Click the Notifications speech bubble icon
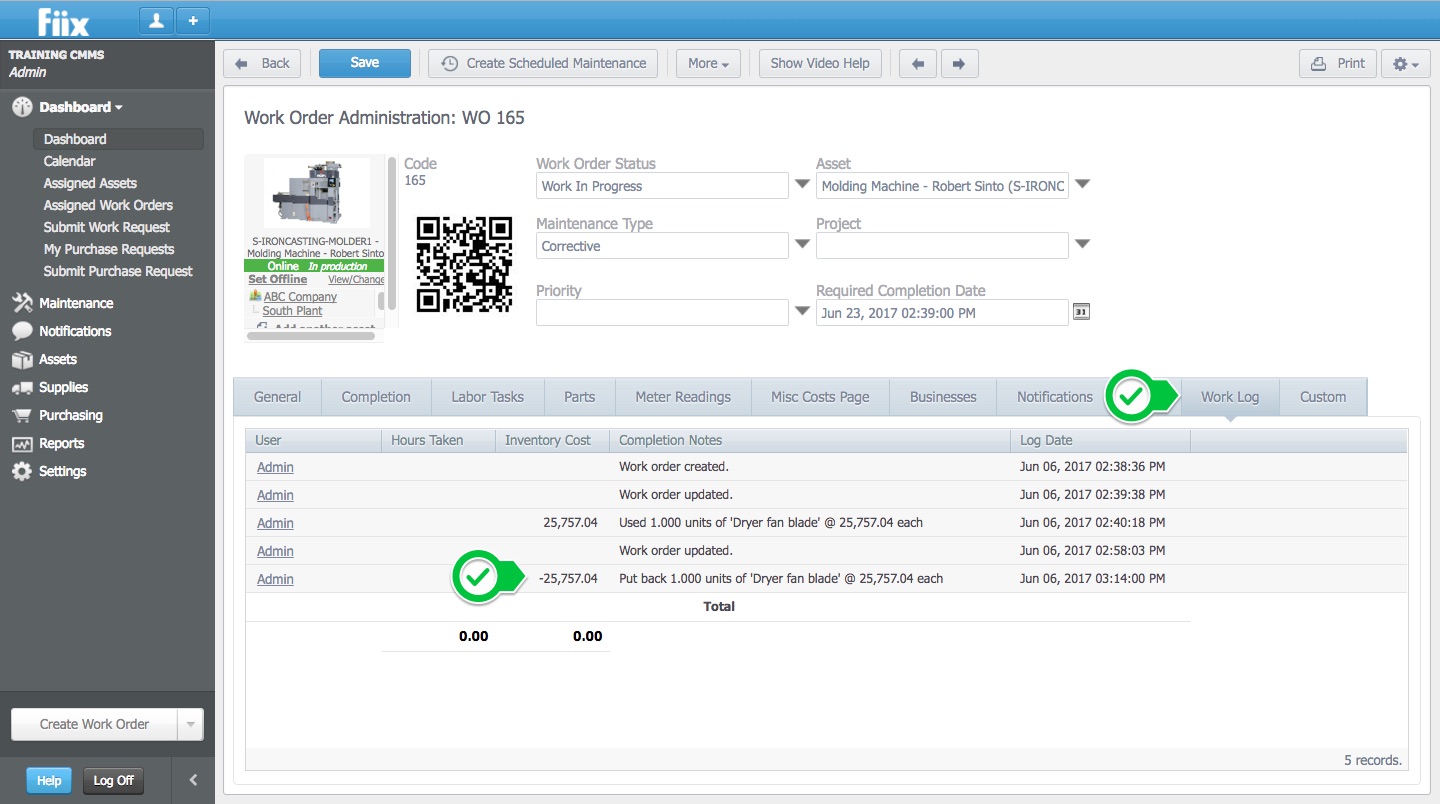The width and height of the screenshot is (1440, 804). (x=22, y=331)
